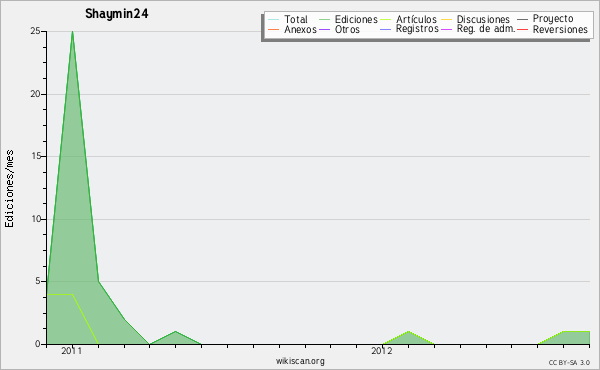
Task: Select the Proyecto legend entry
Action: tap(553, 19)
